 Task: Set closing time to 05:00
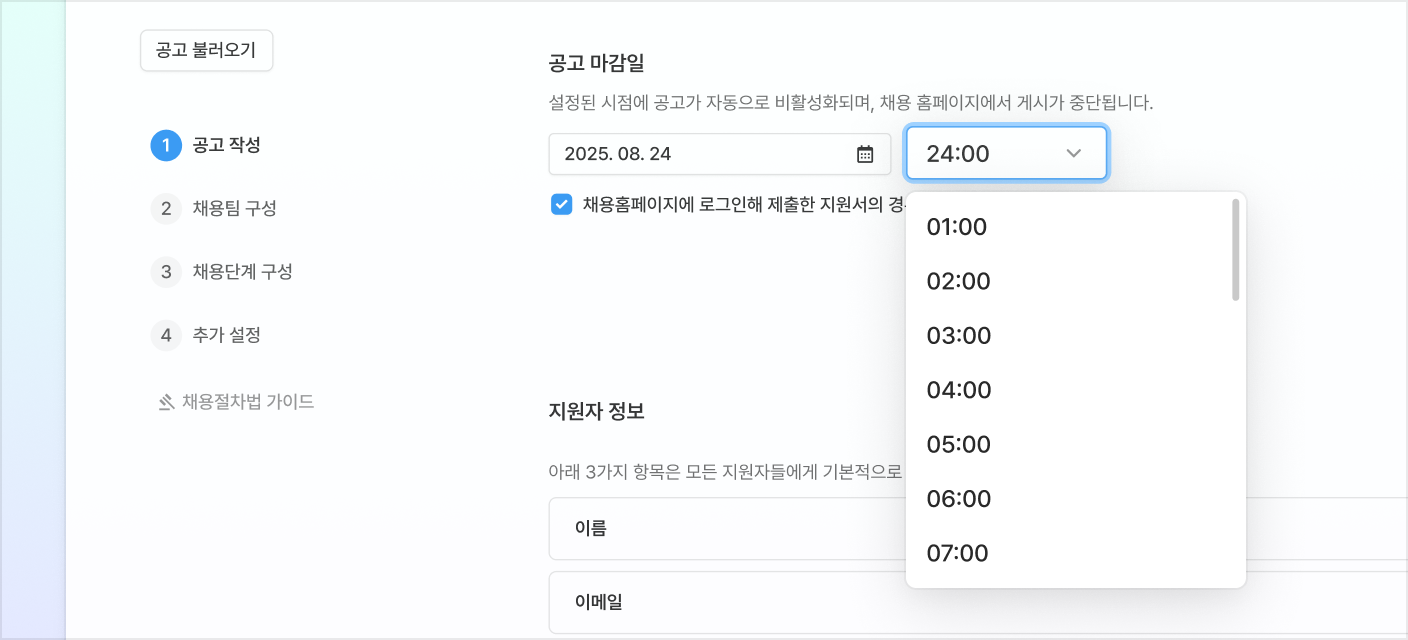point(959,444)
